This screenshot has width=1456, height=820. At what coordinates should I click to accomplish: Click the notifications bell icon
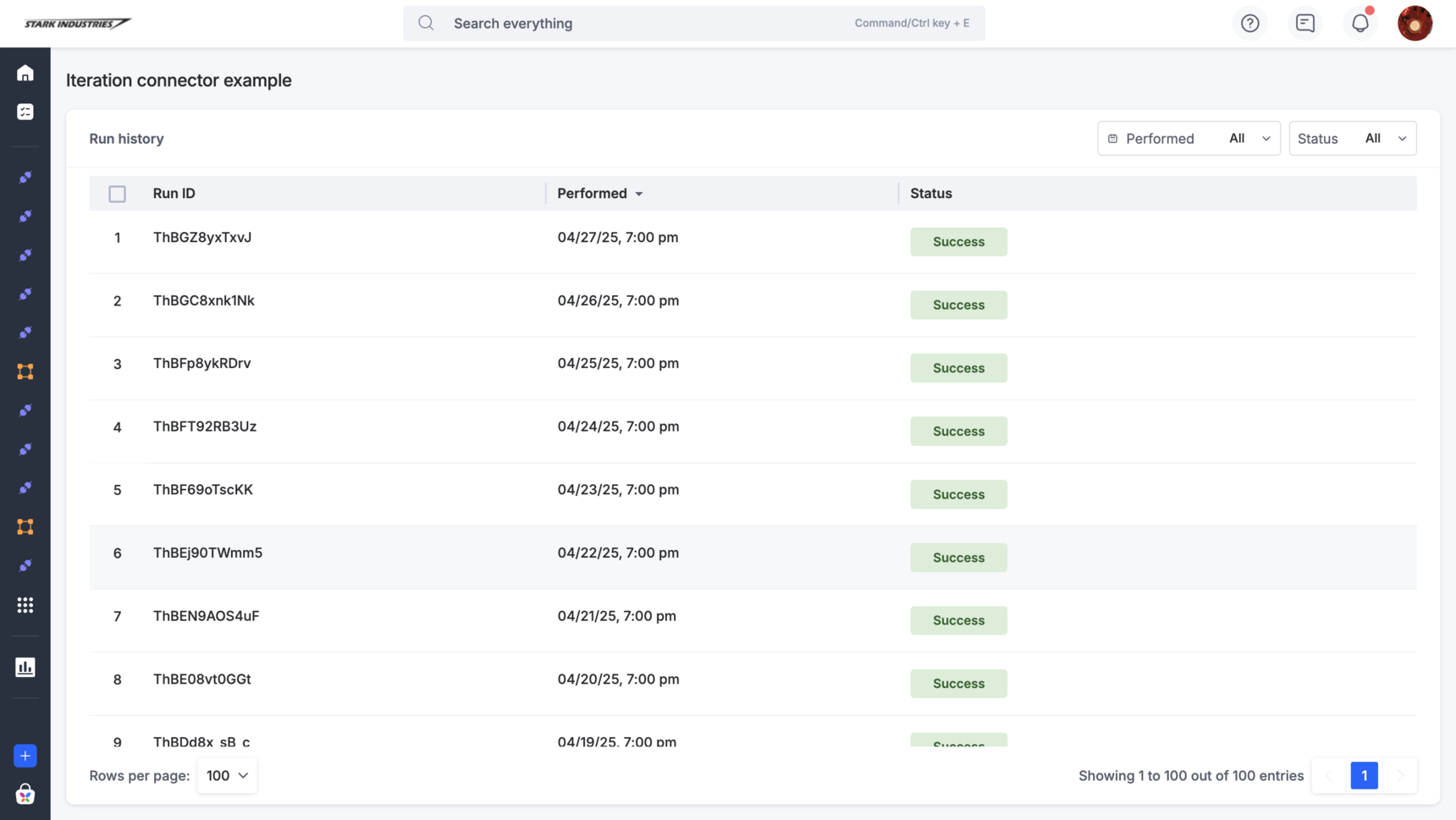(x=1359, y=24)
